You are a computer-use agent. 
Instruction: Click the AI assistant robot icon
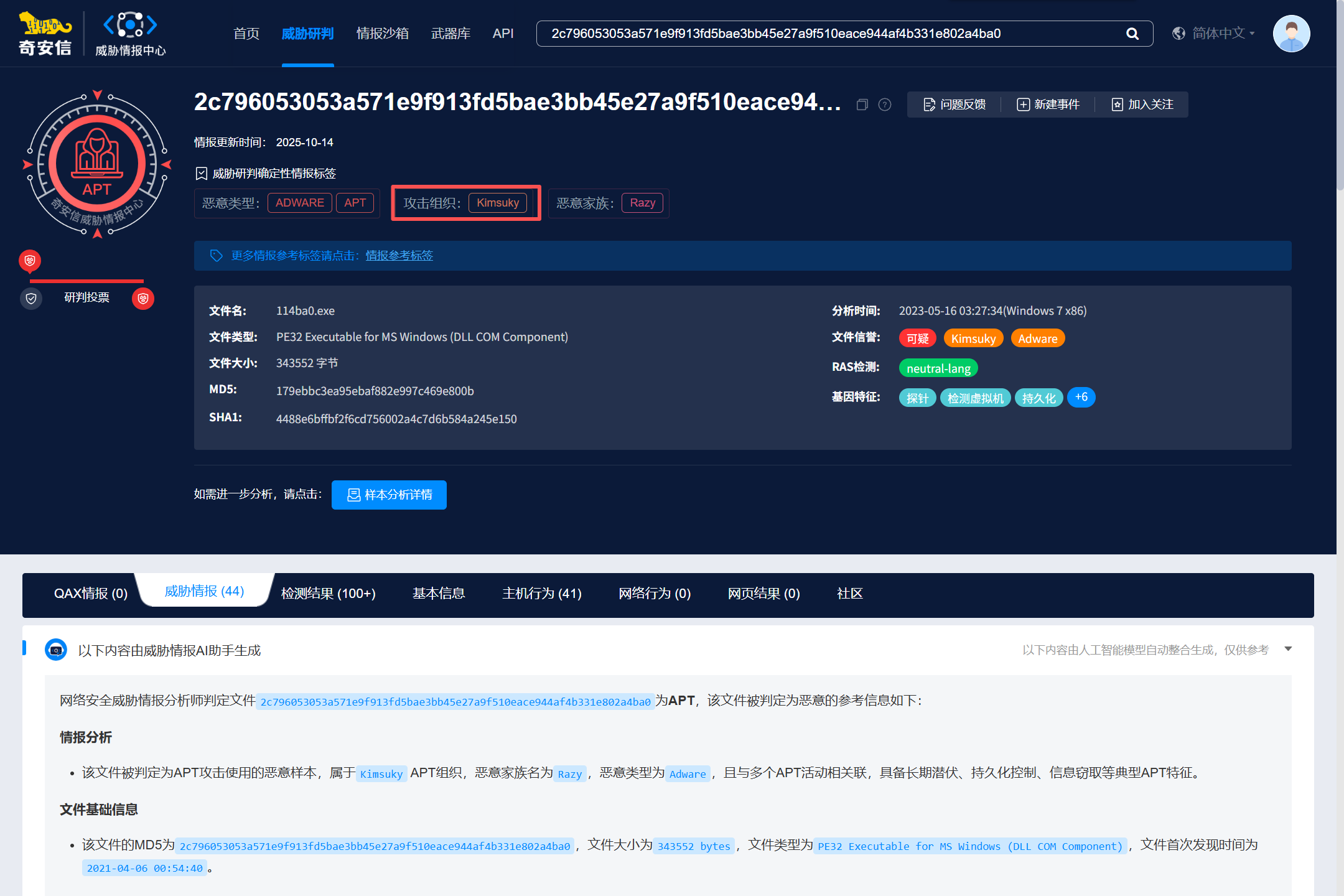(56, 650)
